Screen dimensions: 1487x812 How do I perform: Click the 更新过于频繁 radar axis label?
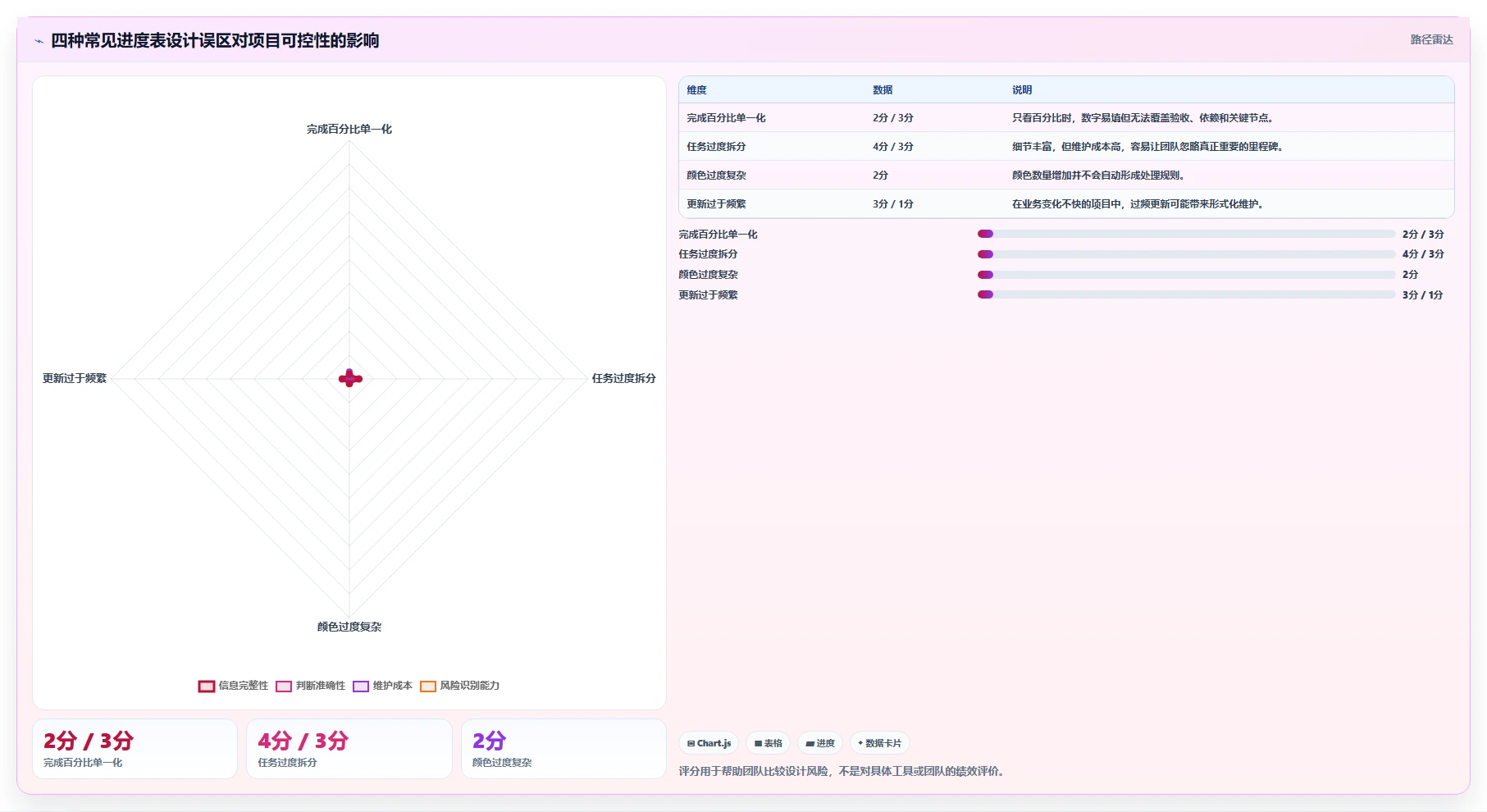[75, 378]
